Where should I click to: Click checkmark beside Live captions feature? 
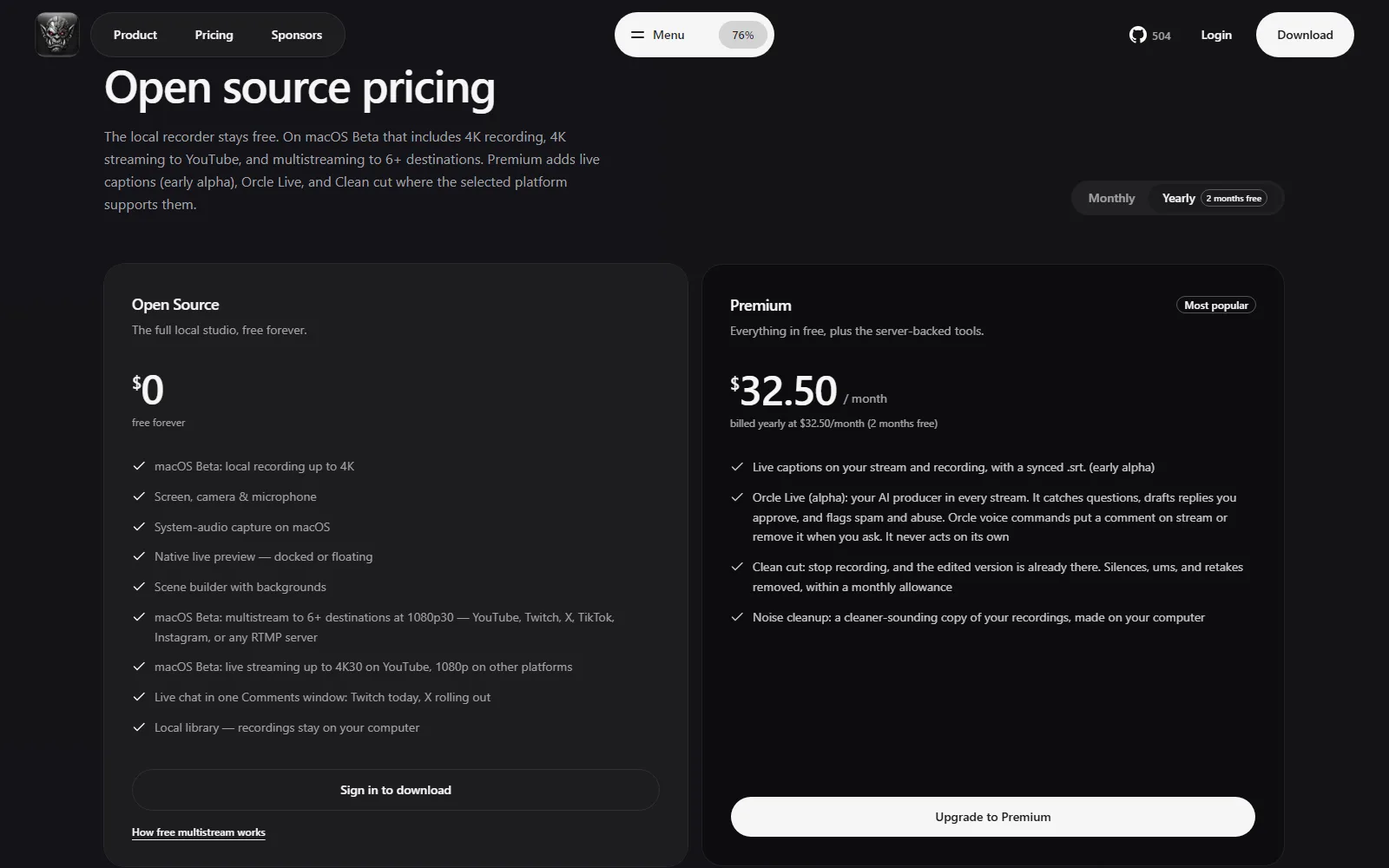pos(737,467)
